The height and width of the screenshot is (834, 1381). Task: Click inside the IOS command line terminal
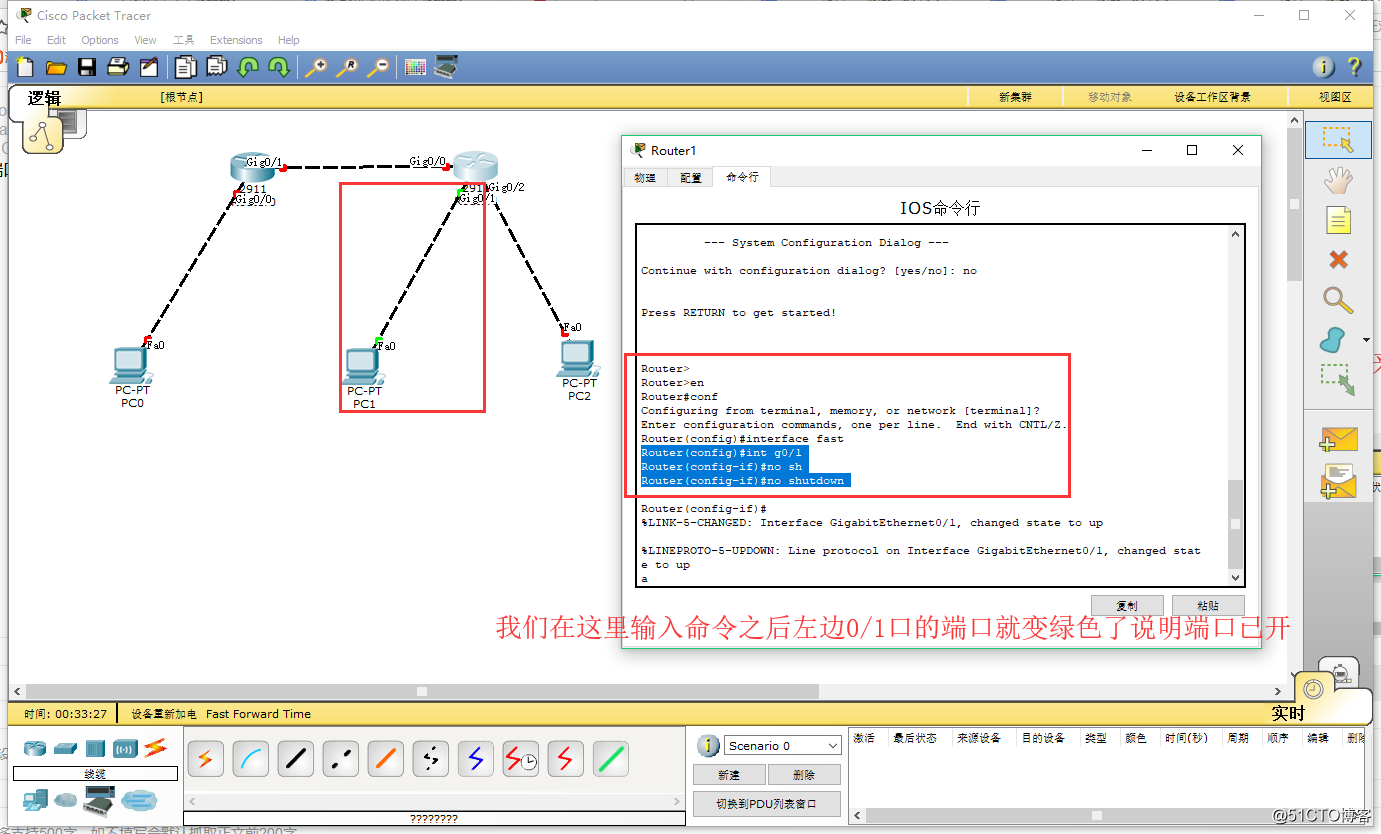click(933, 405)
